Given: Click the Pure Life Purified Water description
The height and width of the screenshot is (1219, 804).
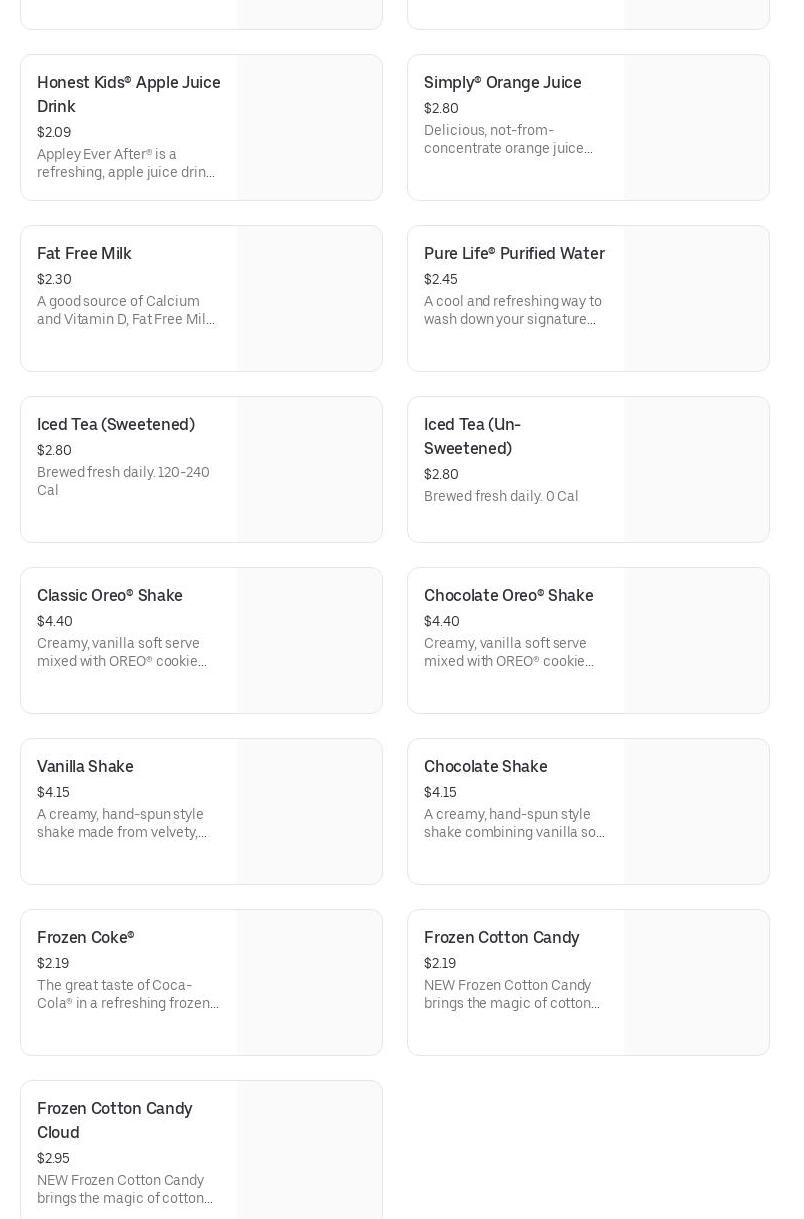Looking at the screenshot, I should coord(512,310).
